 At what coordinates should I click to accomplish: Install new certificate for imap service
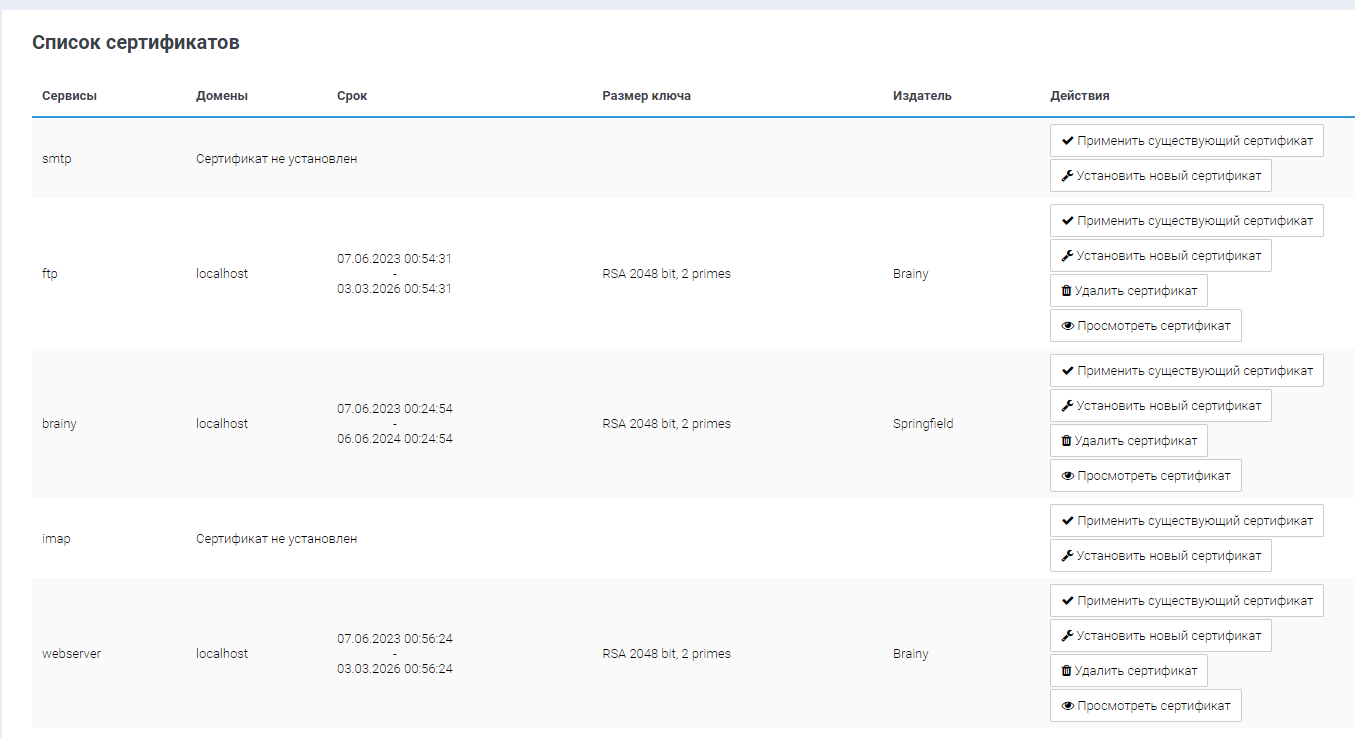1160,556
